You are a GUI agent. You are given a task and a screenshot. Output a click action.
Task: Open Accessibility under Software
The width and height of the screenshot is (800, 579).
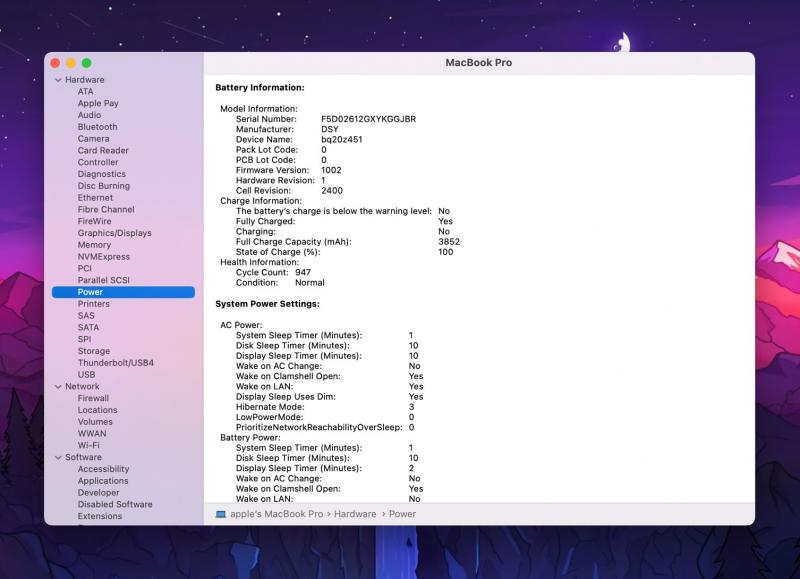tap(104, 469)
